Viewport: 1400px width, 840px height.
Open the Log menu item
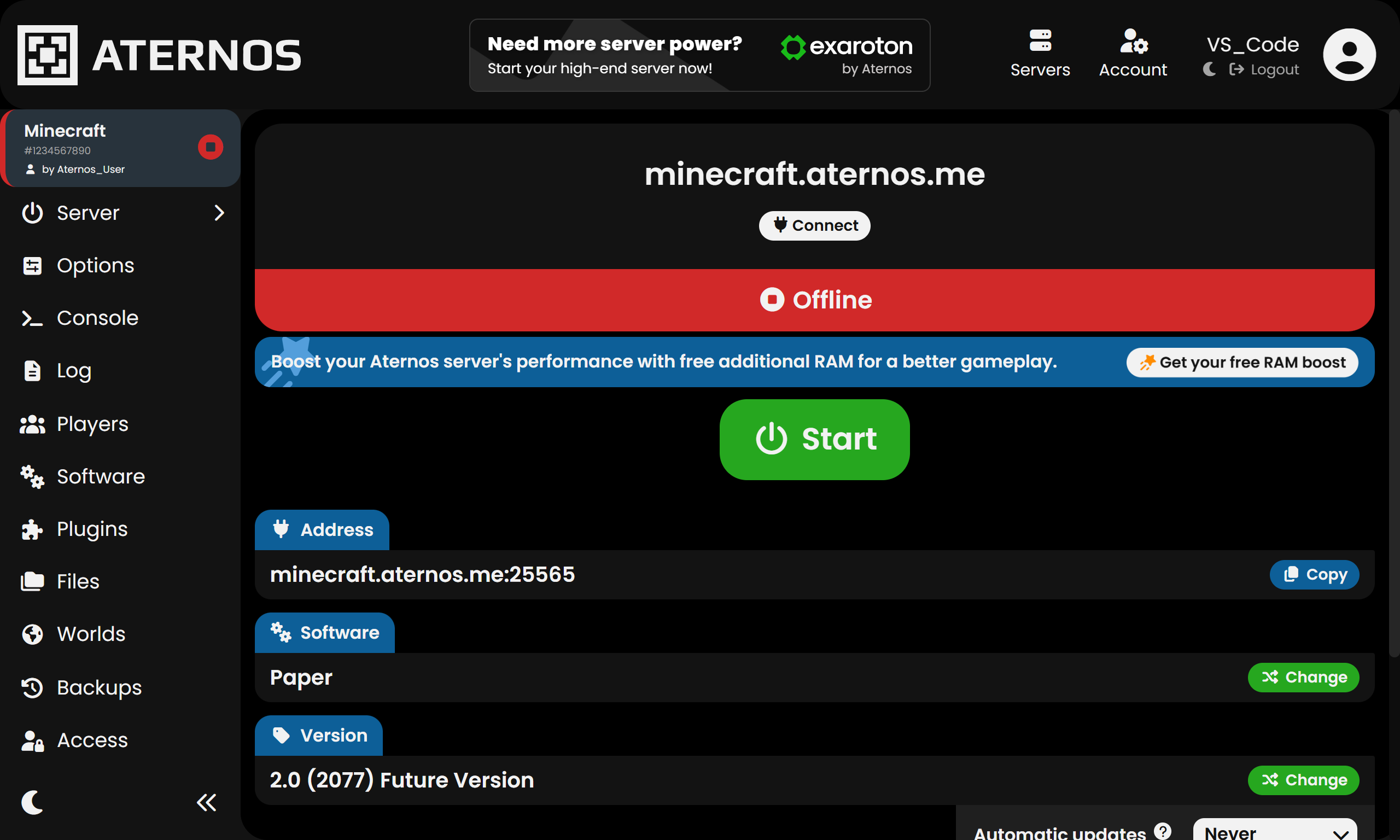(x=120, y=371)
